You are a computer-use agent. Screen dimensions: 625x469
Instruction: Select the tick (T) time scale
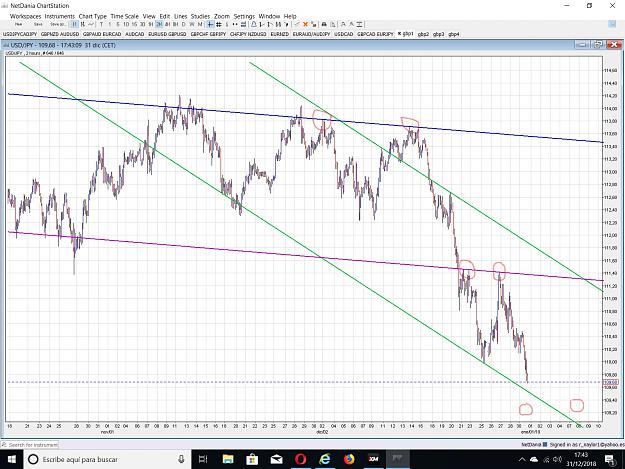[x=101, y=24]
